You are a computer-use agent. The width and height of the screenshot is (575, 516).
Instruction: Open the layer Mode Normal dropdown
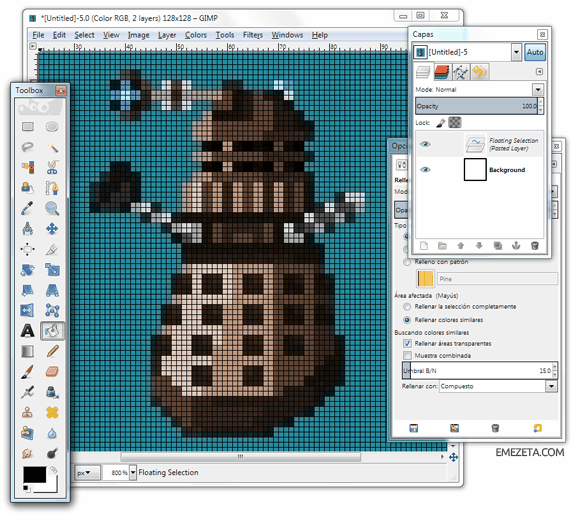pos(538,89)
